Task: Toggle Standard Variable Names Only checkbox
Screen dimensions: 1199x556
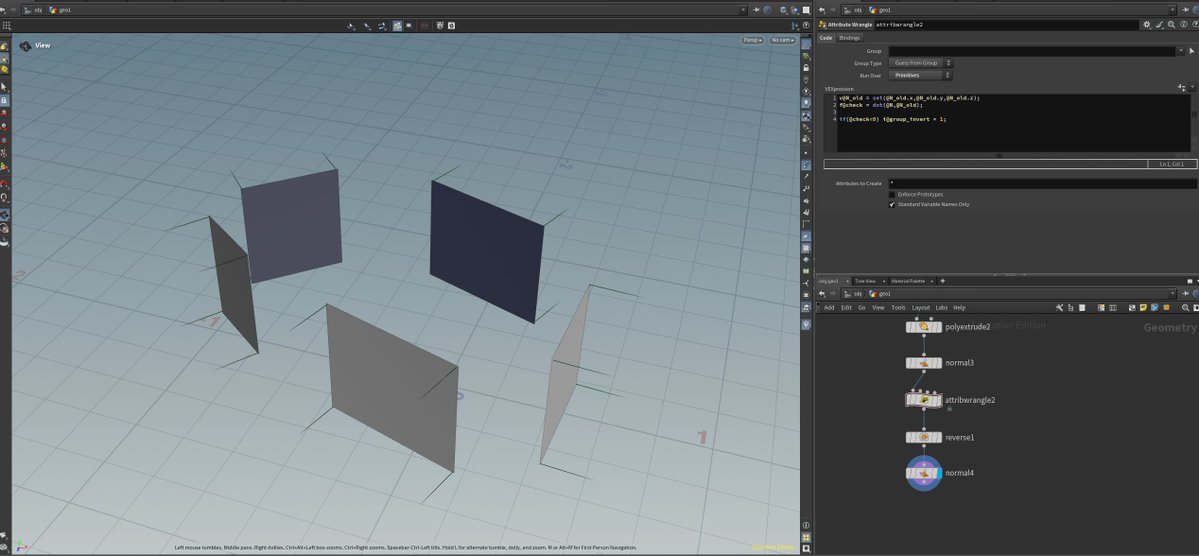Action: 892,204
